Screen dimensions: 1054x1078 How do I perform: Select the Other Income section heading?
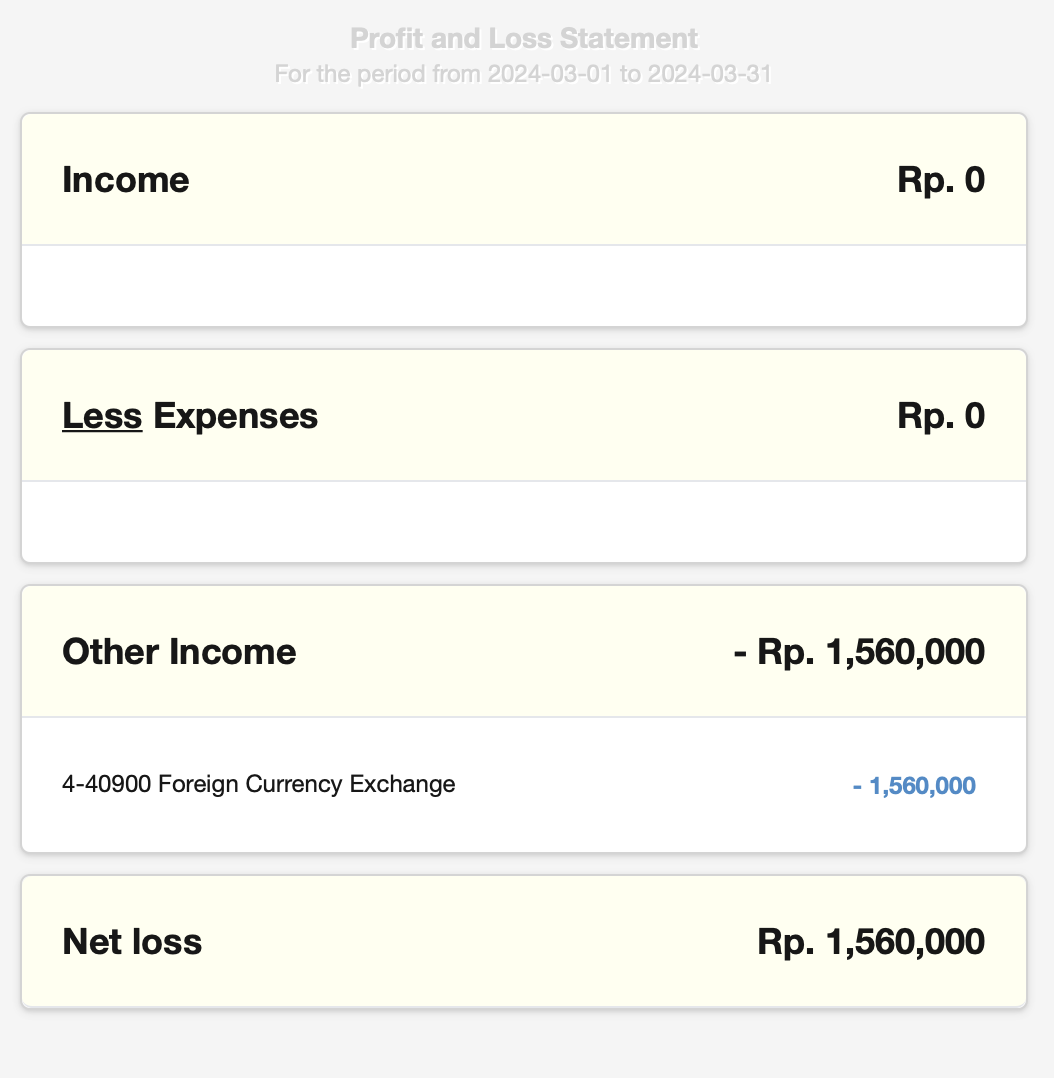click(179, 652)
